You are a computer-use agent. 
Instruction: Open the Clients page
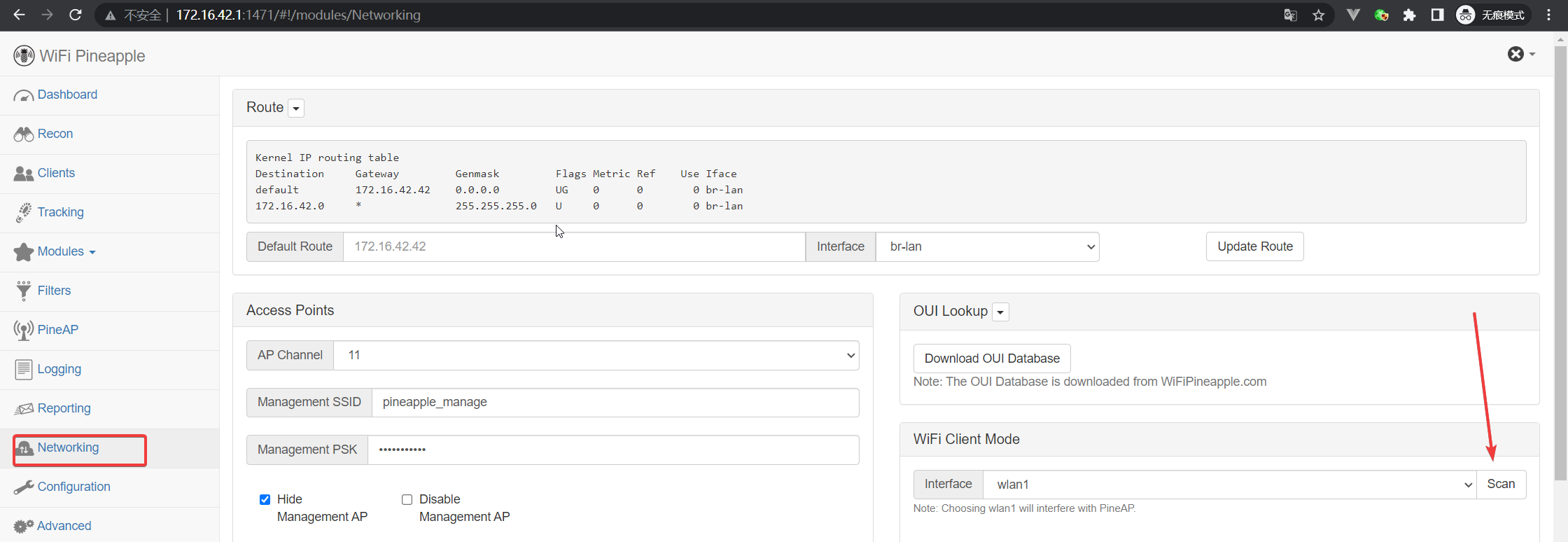tap(56, 173)
